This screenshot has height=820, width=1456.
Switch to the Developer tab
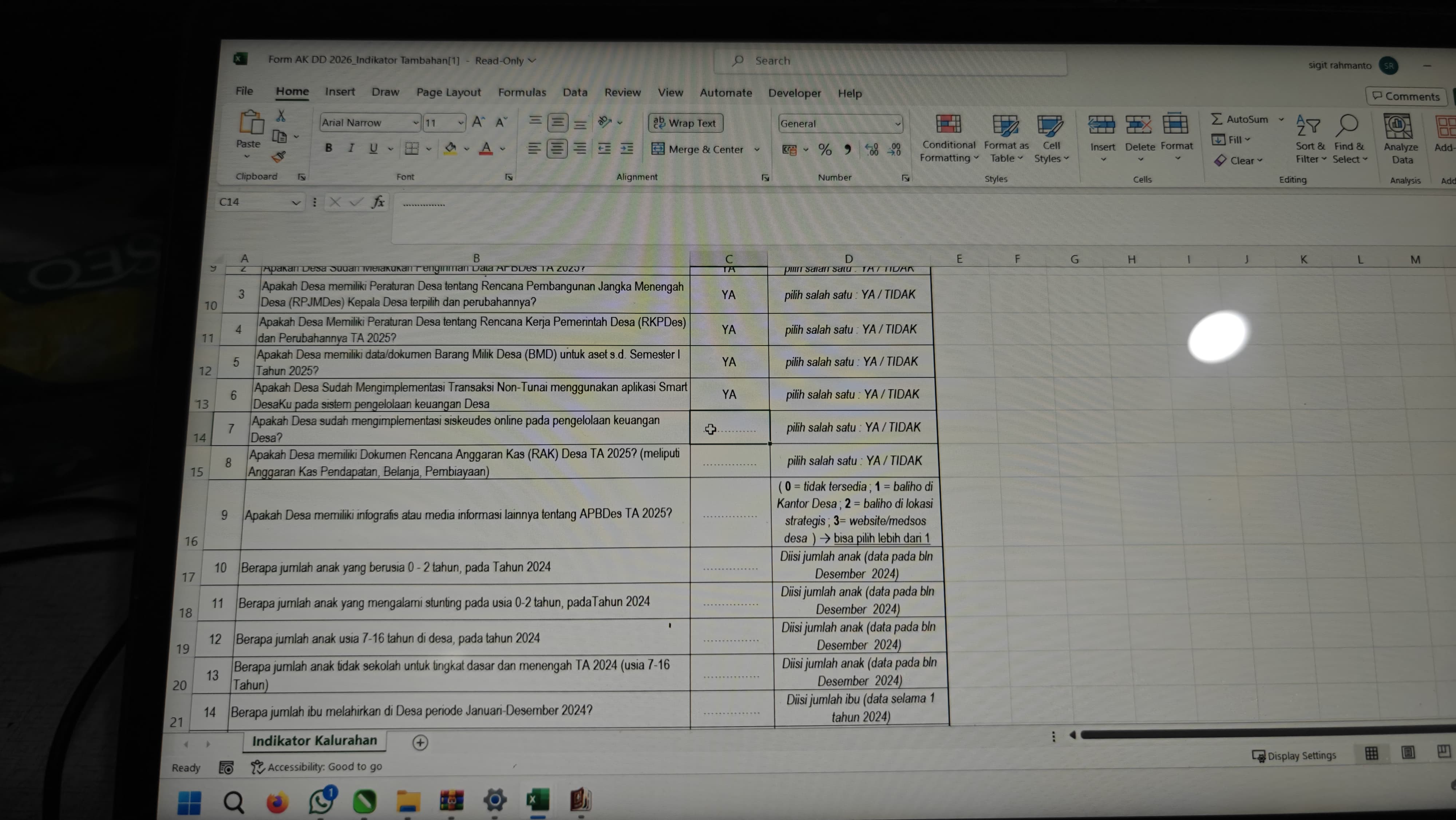point(794,93)
